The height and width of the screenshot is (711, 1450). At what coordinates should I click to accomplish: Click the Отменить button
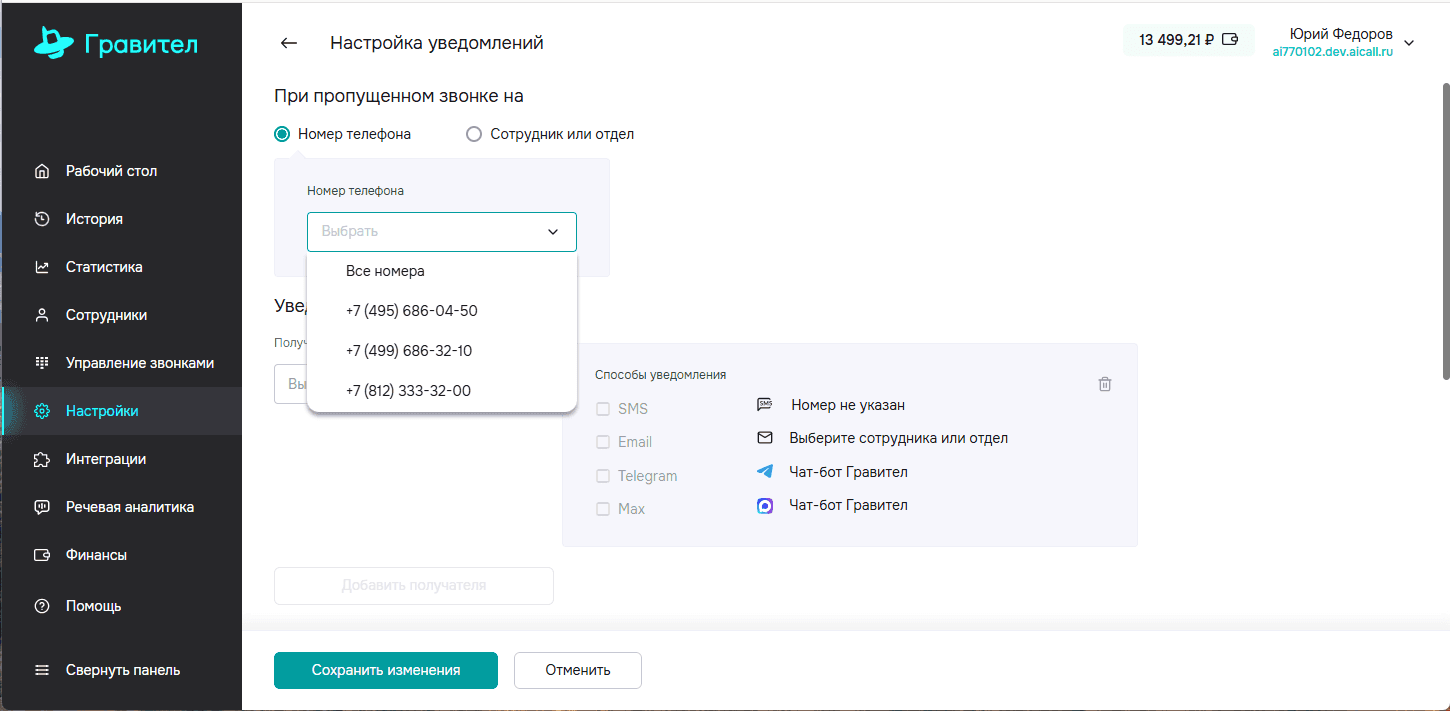(x=578, y=670)
